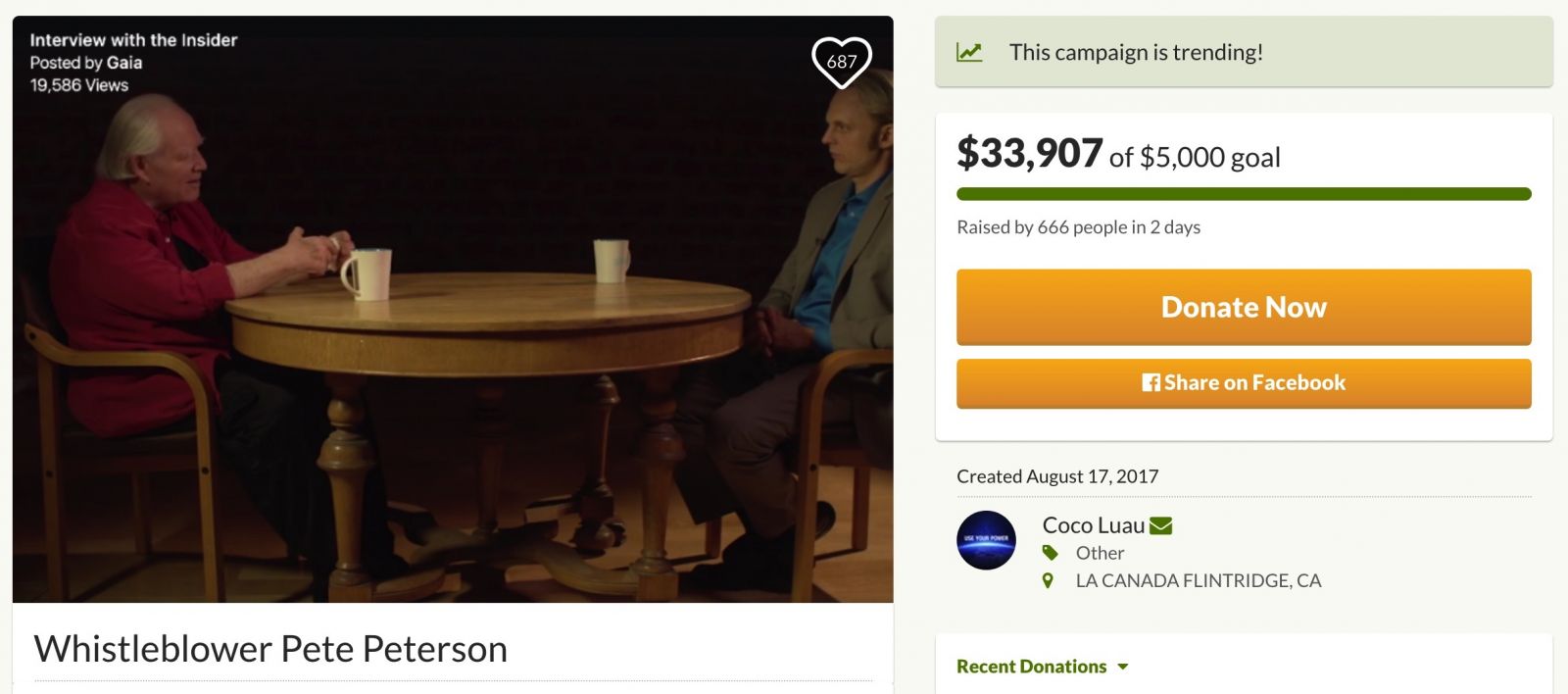Click the trending chart icon in banner
Image resolution: width=1568 pixels, height=694 pixels.
(x=969, y=52)
